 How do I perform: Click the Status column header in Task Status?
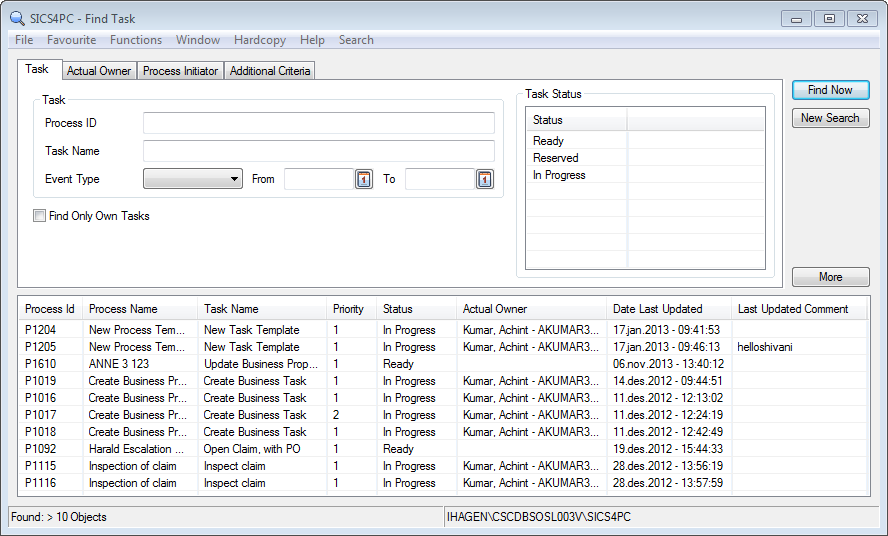(577, 120)
